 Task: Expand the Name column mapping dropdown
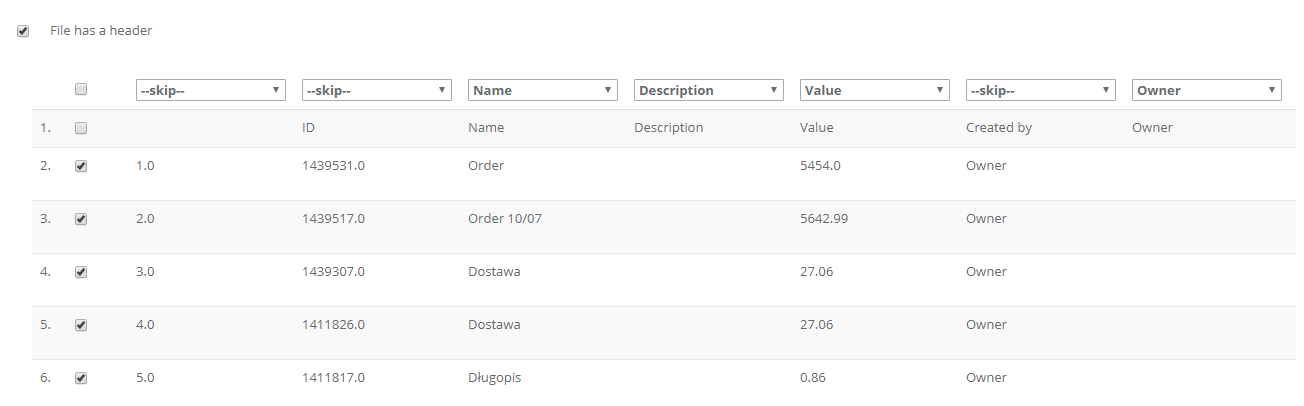pyautogui.click(x=543, y=90)
